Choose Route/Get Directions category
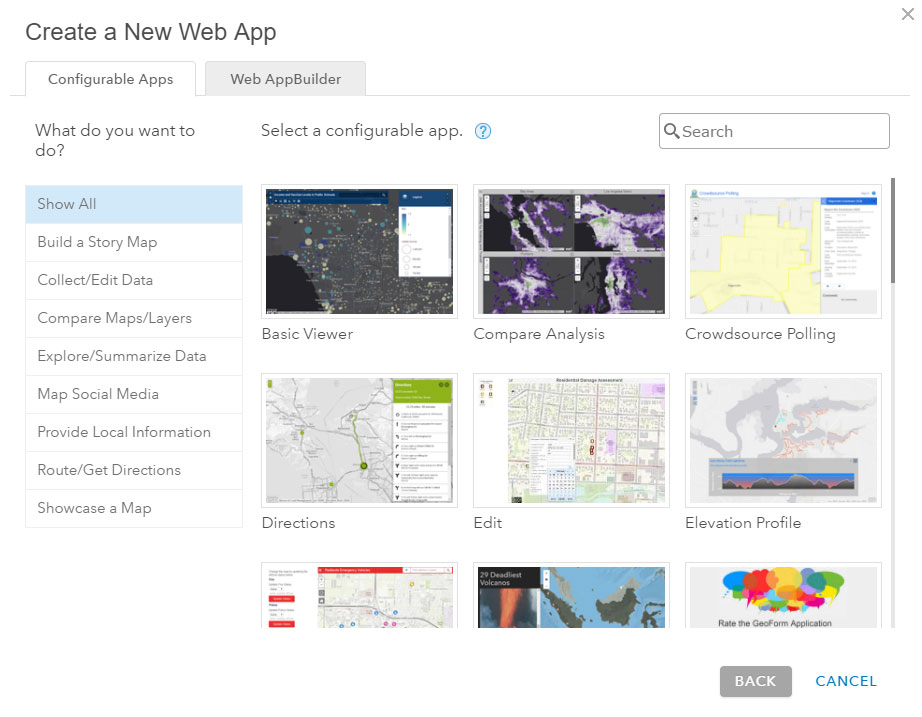 coord(134,470)
